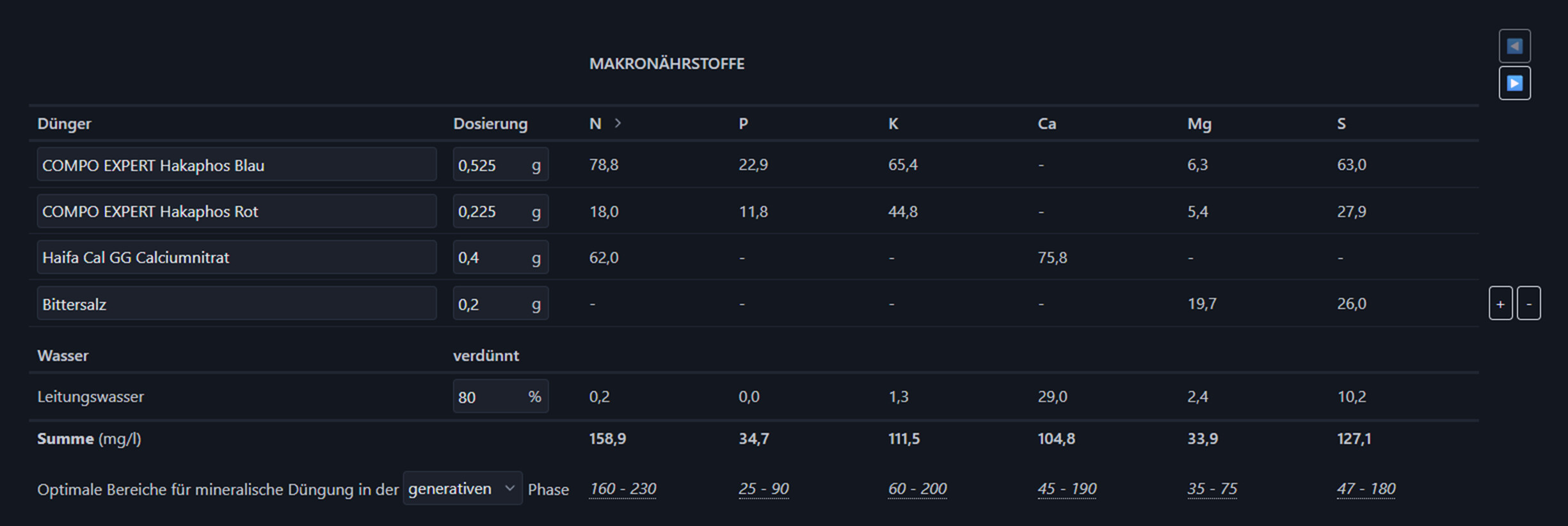This screenshot has height=526, width=1568.
Task: Click the 45 - 190 calcium range
Action: pos(1067,489)
